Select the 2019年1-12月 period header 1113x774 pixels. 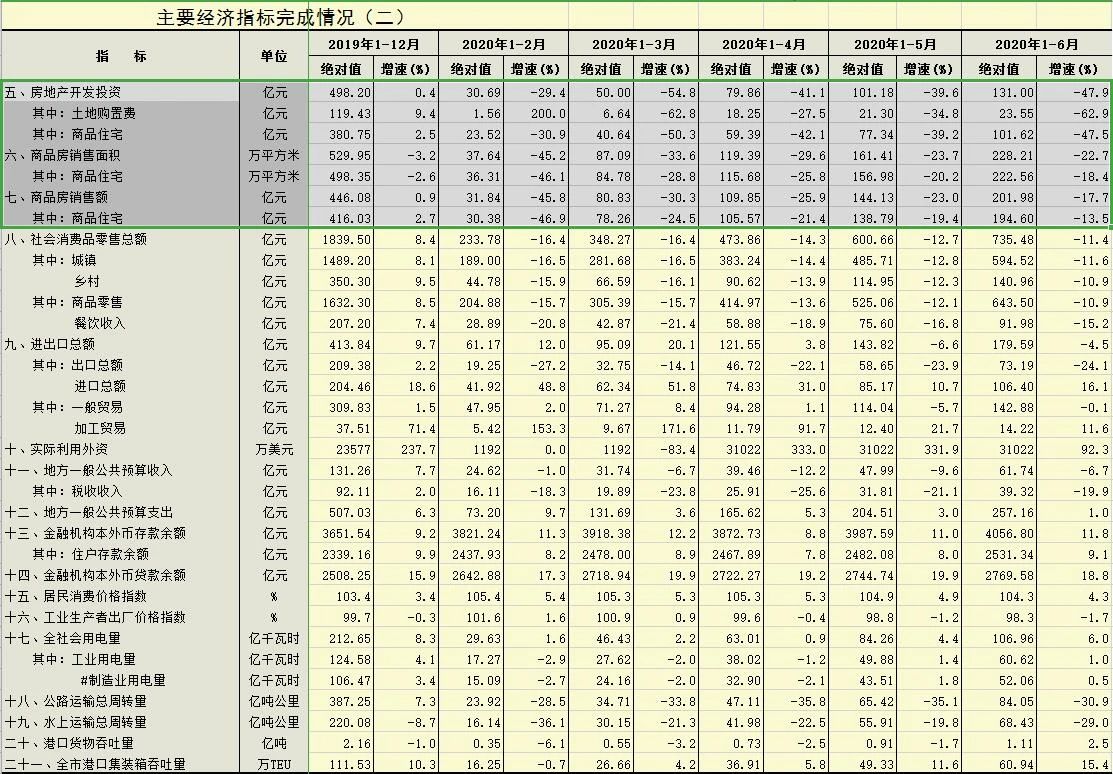point(373,44)
